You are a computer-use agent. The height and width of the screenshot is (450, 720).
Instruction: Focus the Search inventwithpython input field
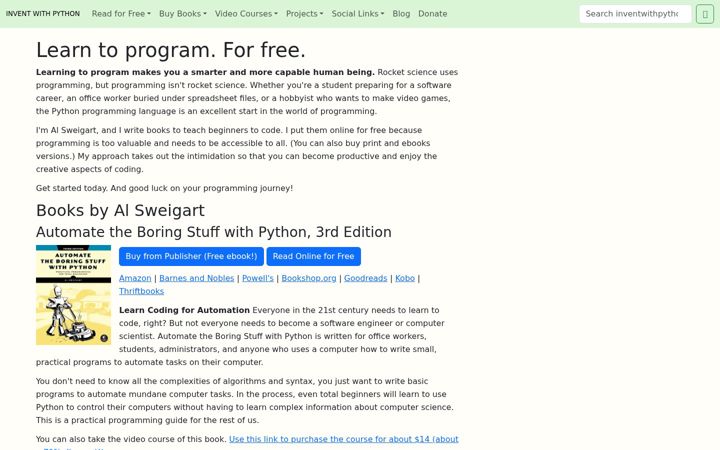635,14
